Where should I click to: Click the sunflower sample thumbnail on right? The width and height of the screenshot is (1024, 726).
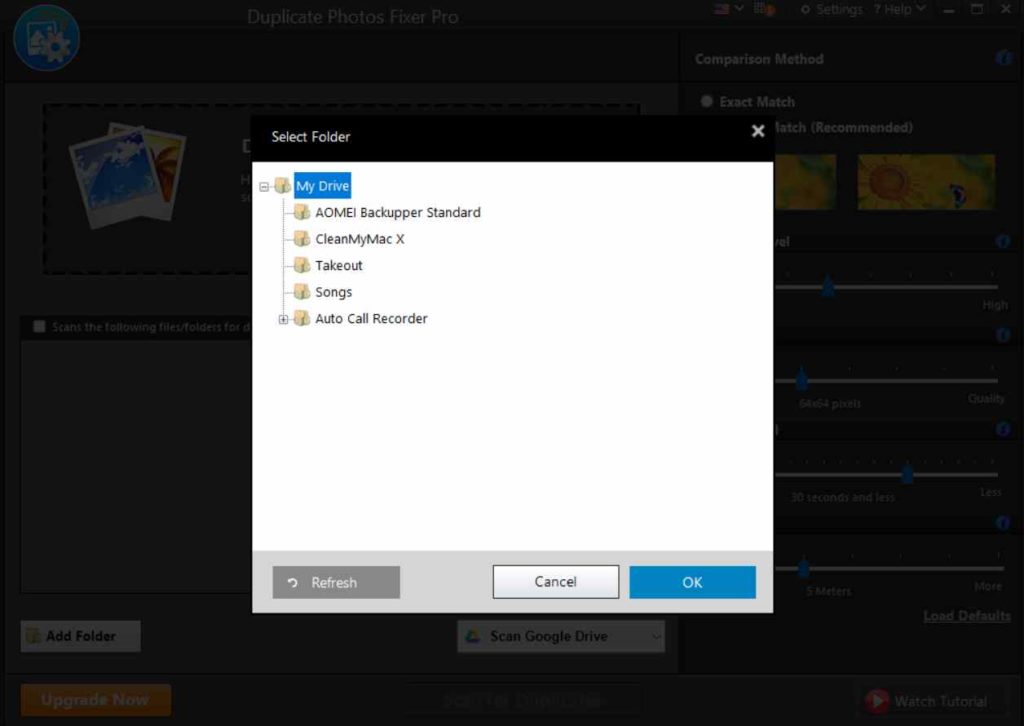point(926,182)
